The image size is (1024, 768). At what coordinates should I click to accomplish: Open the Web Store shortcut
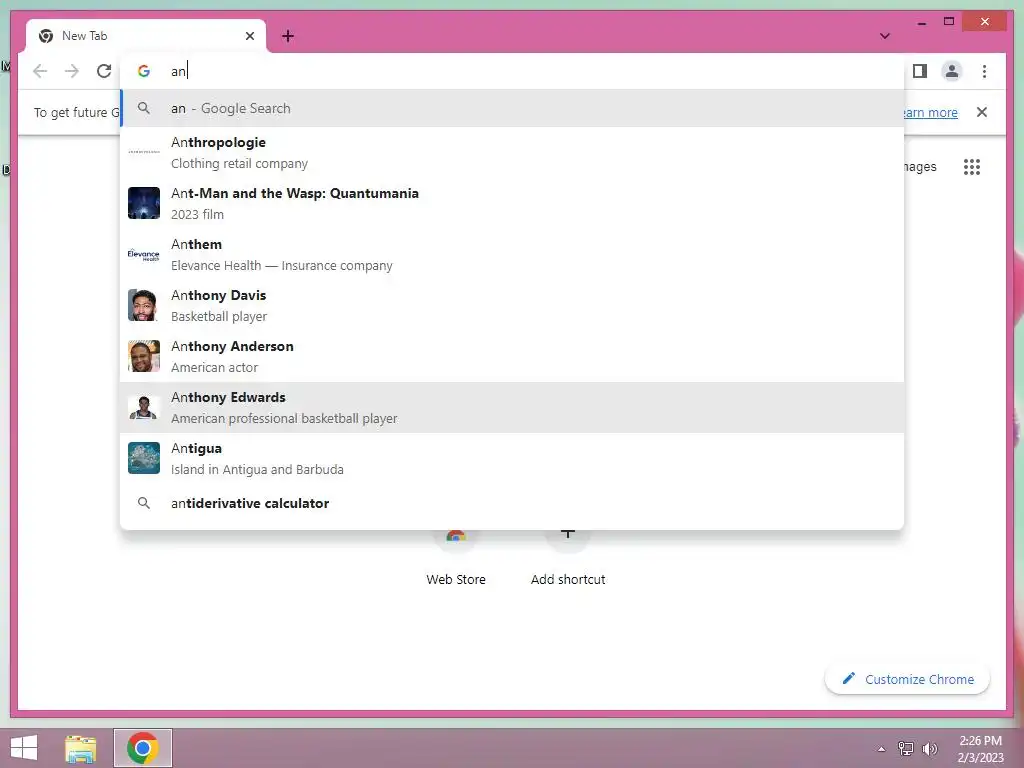point(456,558)
